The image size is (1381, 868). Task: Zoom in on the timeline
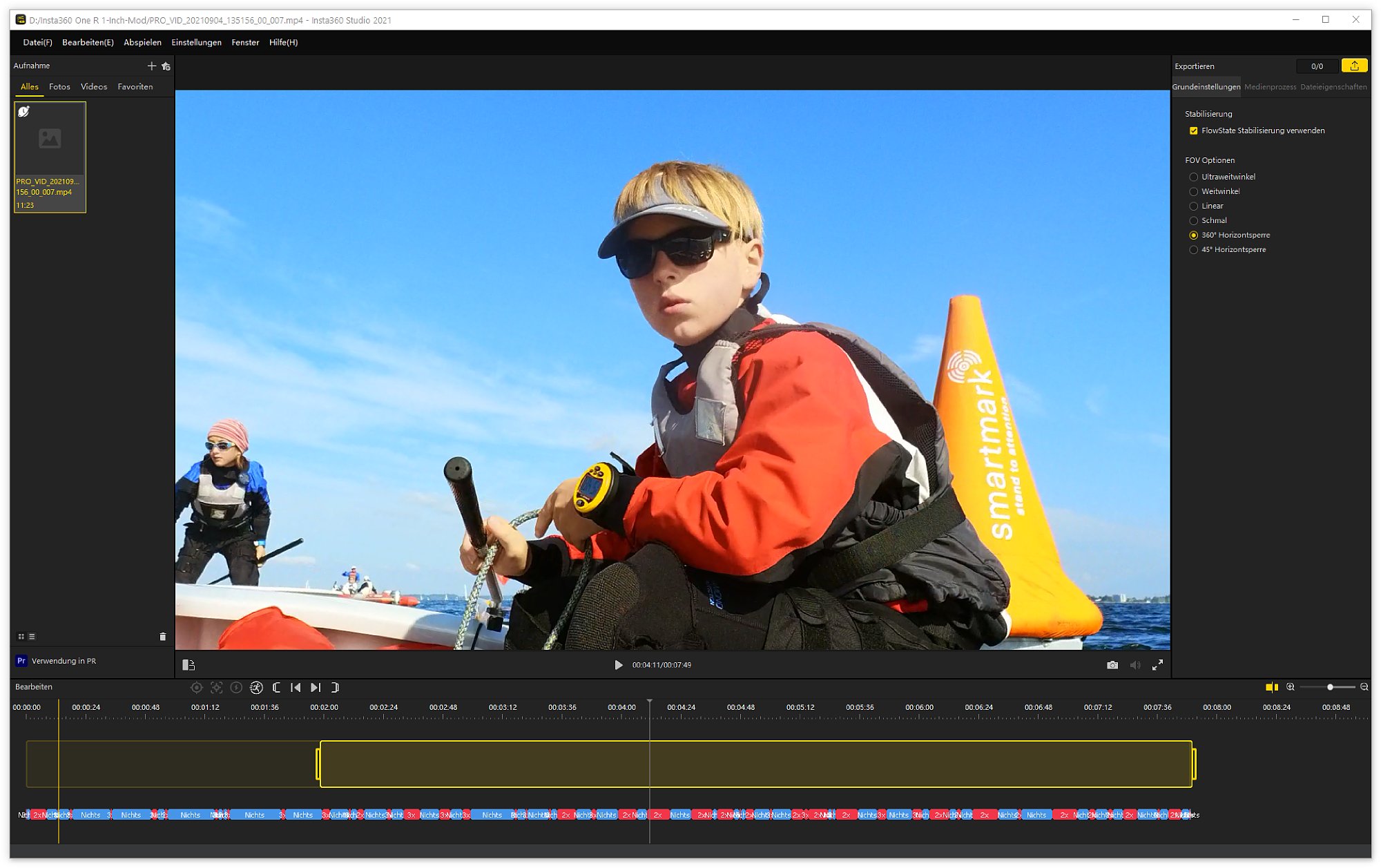coord(1290,687)
